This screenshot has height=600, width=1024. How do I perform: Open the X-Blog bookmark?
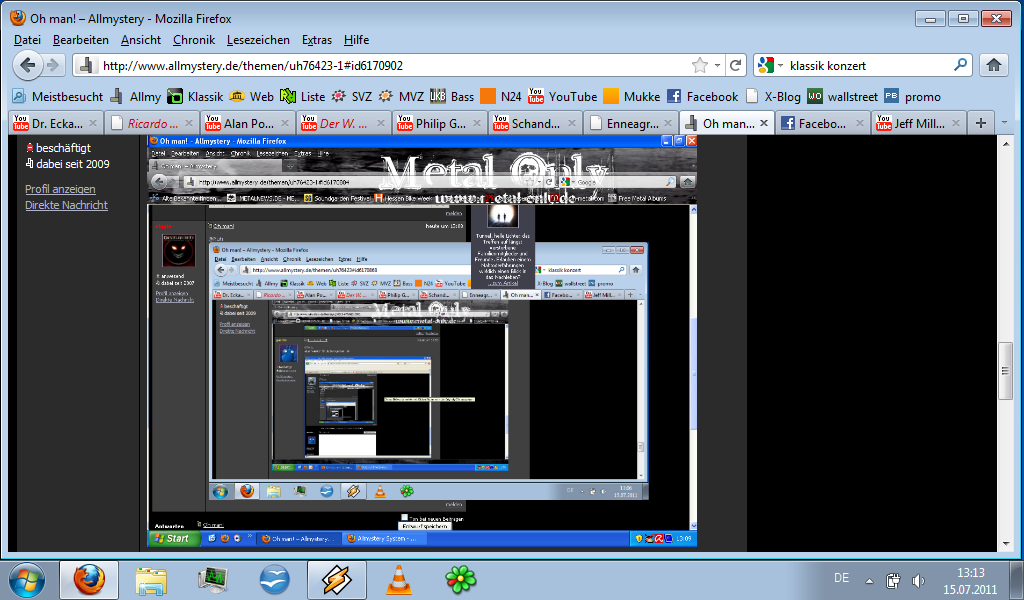[773, 97]
